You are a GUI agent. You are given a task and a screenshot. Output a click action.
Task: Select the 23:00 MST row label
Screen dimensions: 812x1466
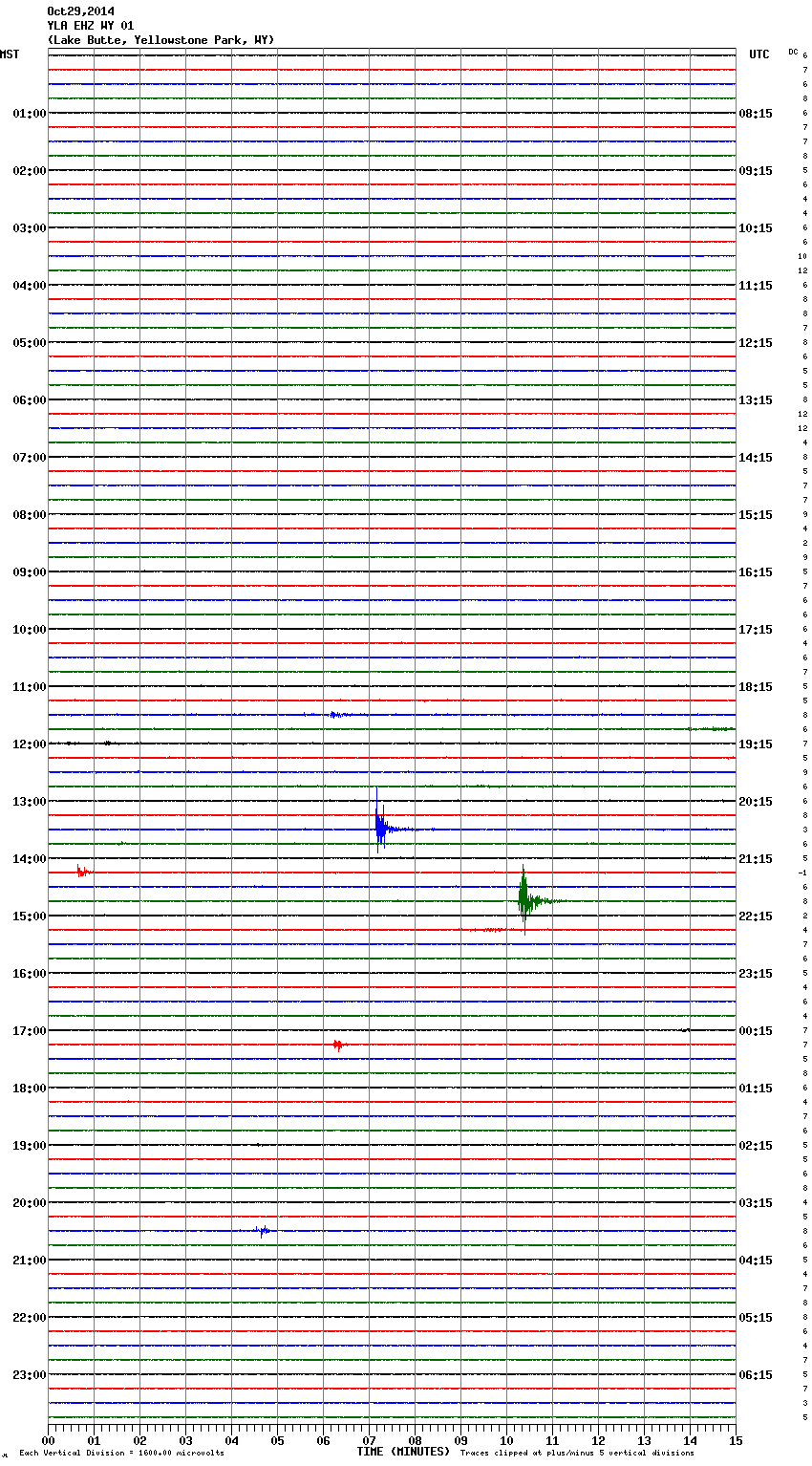[x=29, y=1375]
